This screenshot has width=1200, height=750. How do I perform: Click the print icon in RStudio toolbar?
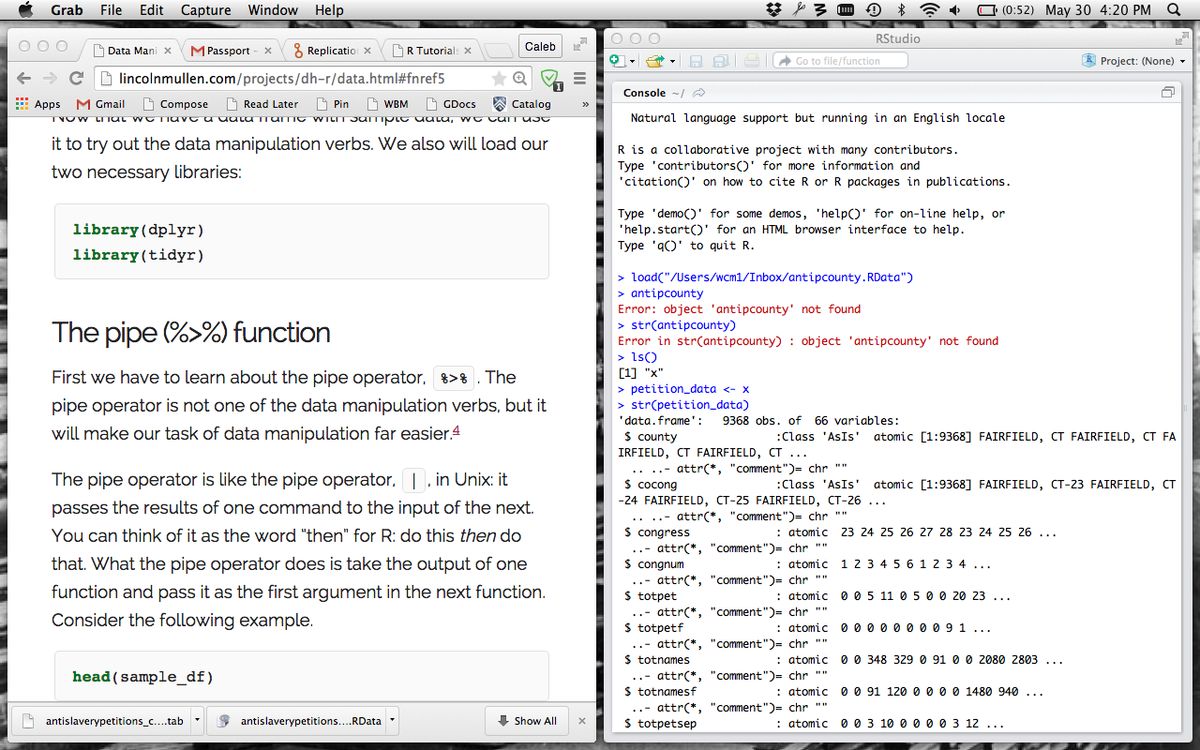tap(751, 61)
